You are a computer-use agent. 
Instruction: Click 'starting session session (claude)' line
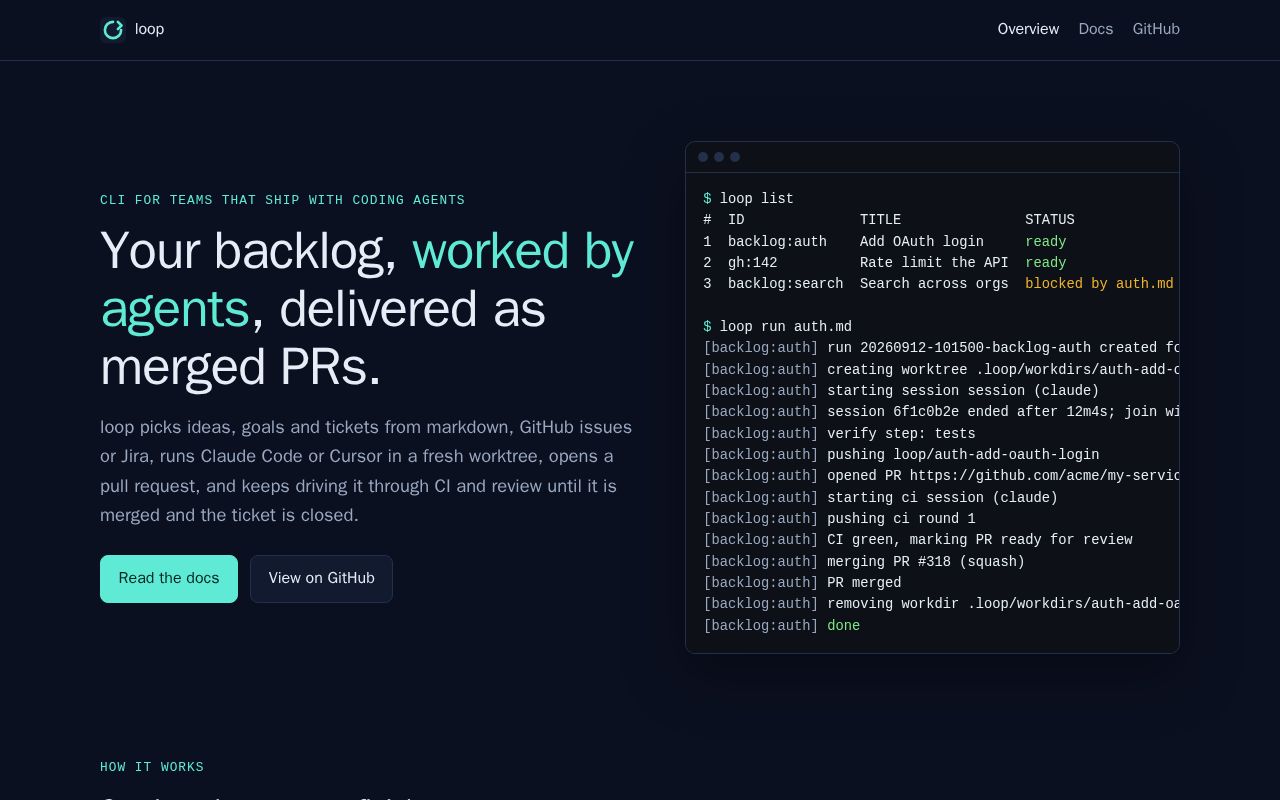tap(901, 391)
